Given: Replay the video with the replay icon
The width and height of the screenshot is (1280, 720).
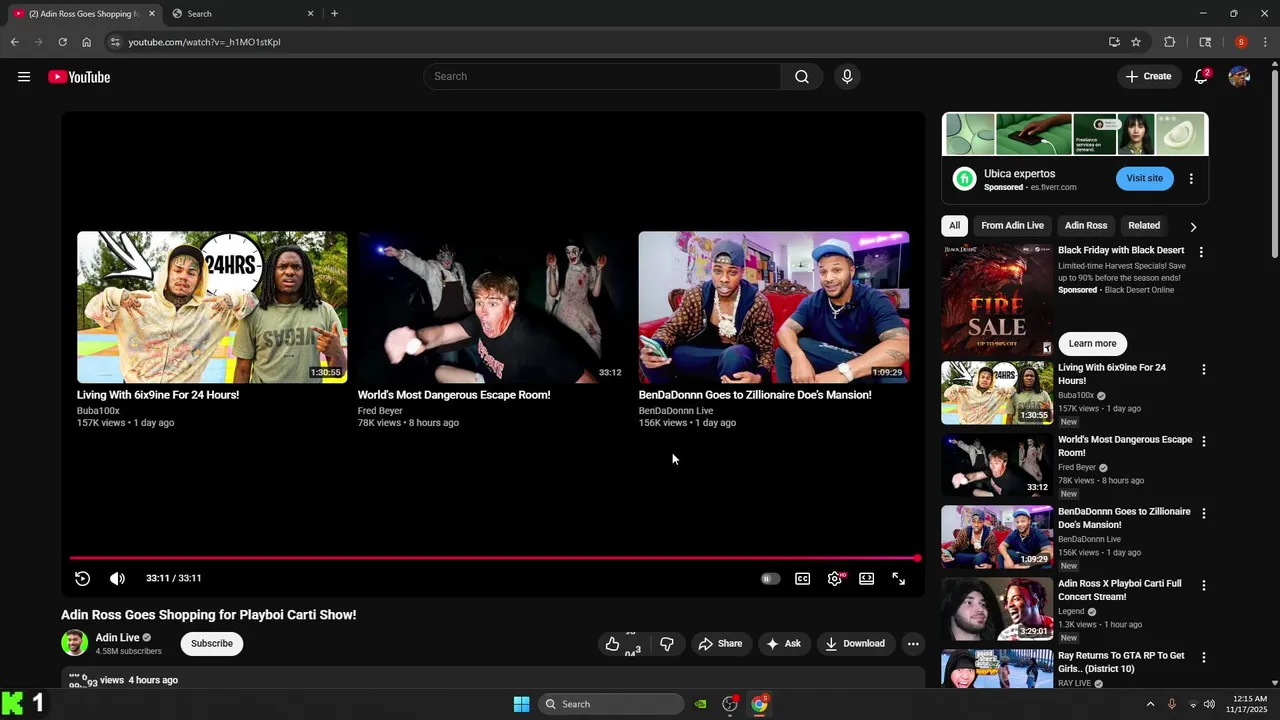Looking at the screenshot, I should click(83, 578).
